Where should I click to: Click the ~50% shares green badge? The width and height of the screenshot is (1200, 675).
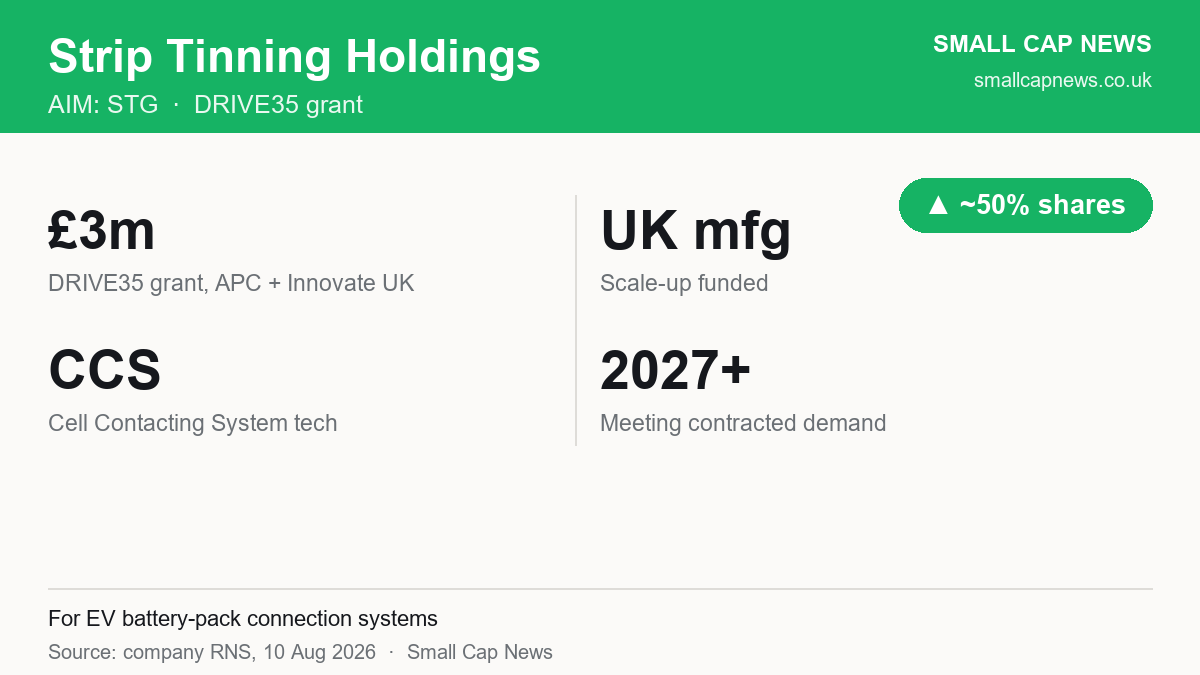tap(1026, 205)
